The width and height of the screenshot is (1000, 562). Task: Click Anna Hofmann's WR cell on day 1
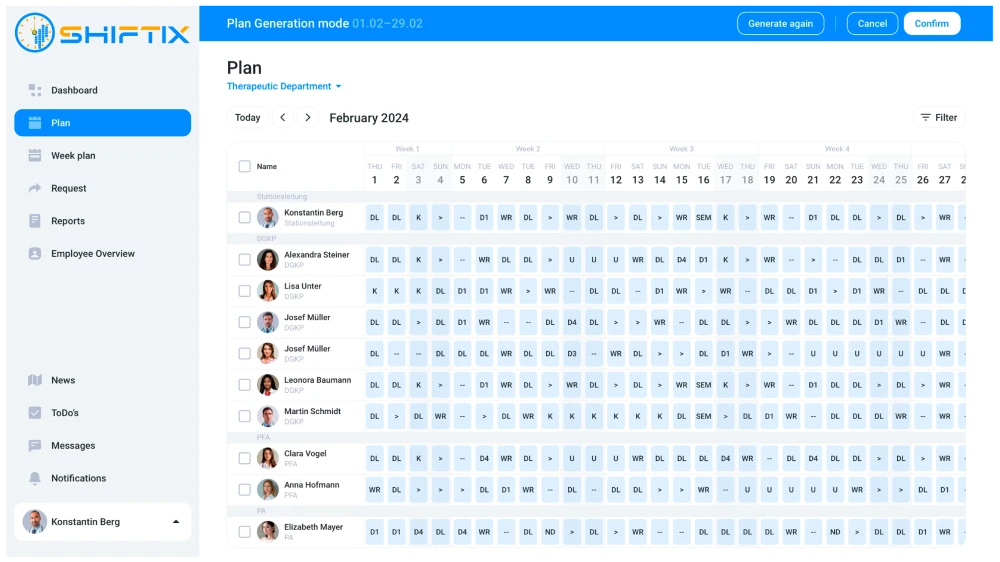374,489
